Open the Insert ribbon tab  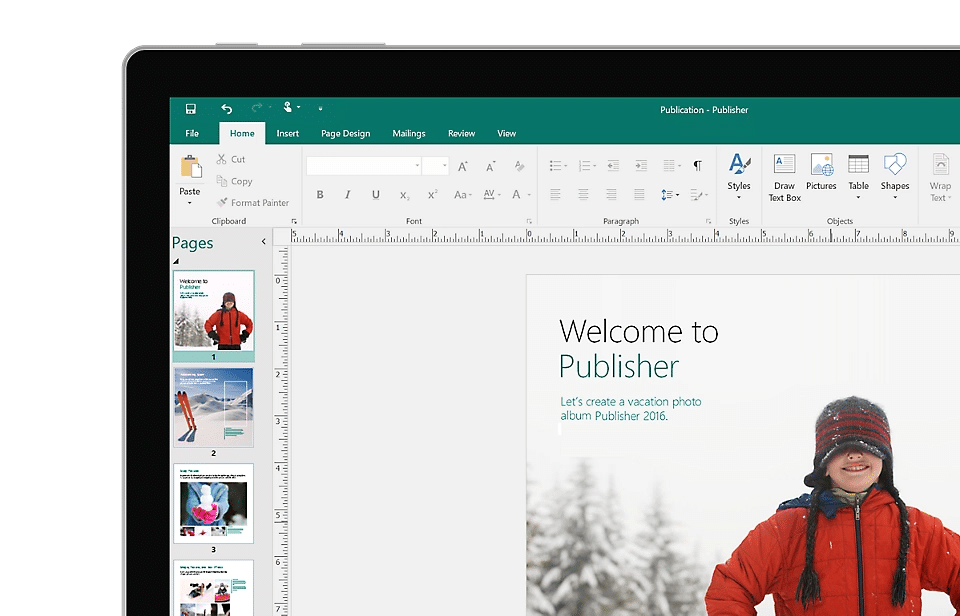288,133
